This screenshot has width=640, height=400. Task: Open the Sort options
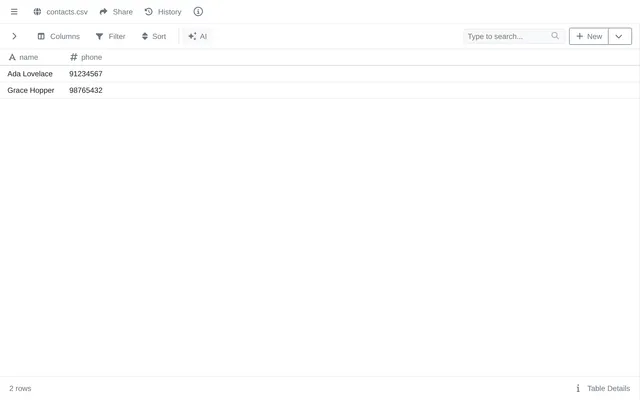coord(154,36)
